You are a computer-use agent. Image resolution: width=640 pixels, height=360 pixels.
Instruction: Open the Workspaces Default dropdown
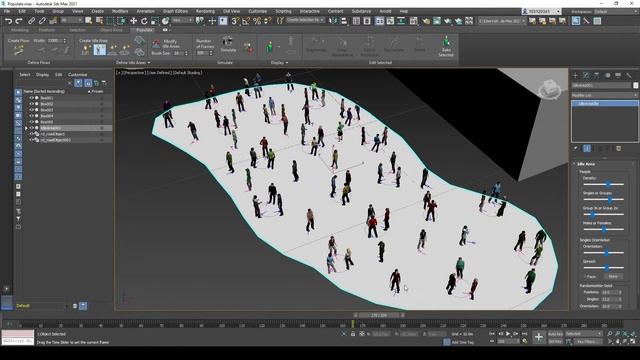(616, 12)
